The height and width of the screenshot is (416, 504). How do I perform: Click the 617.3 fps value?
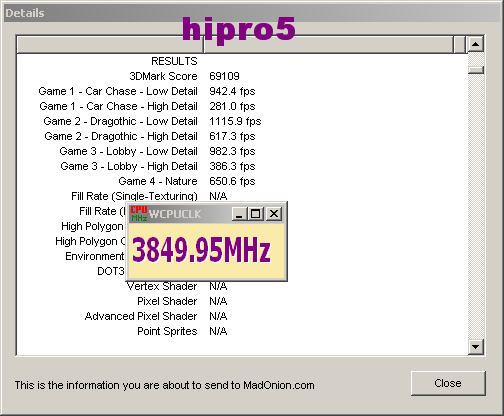tap(232, 136)
